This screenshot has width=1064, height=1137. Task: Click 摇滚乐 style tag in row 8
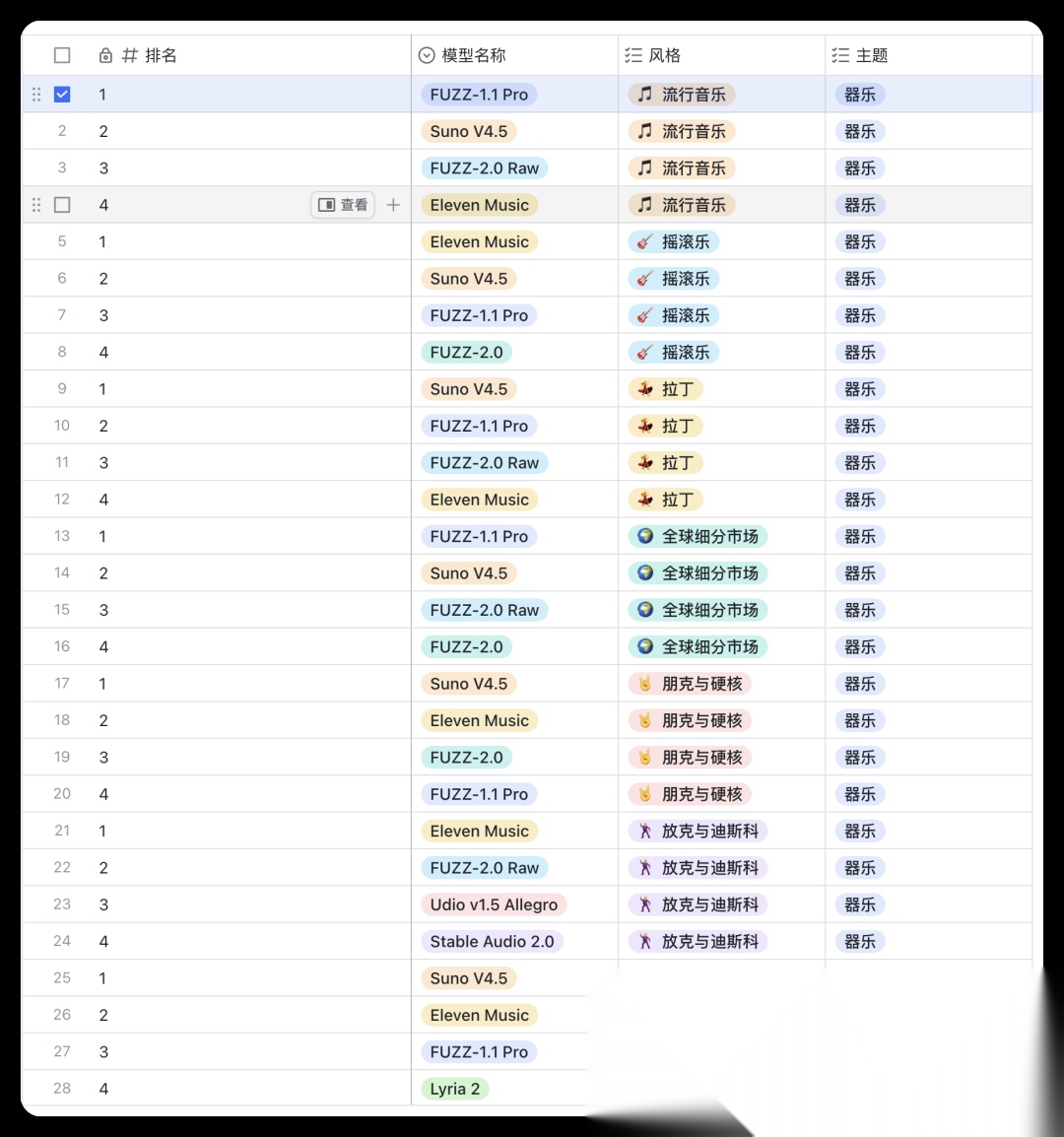[x=674, y=353]
